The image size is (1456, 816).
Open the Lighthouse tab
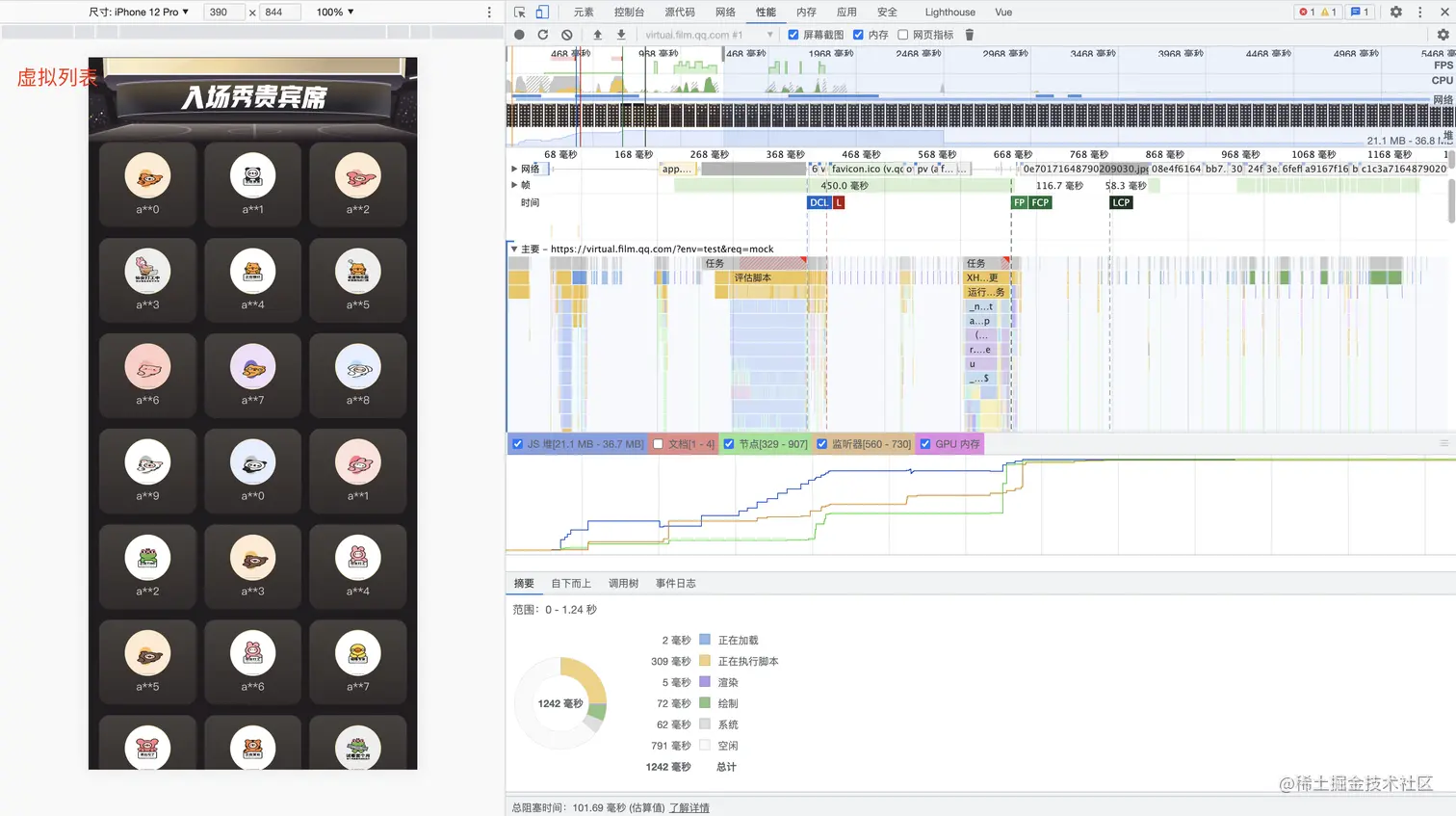[949, 13]
